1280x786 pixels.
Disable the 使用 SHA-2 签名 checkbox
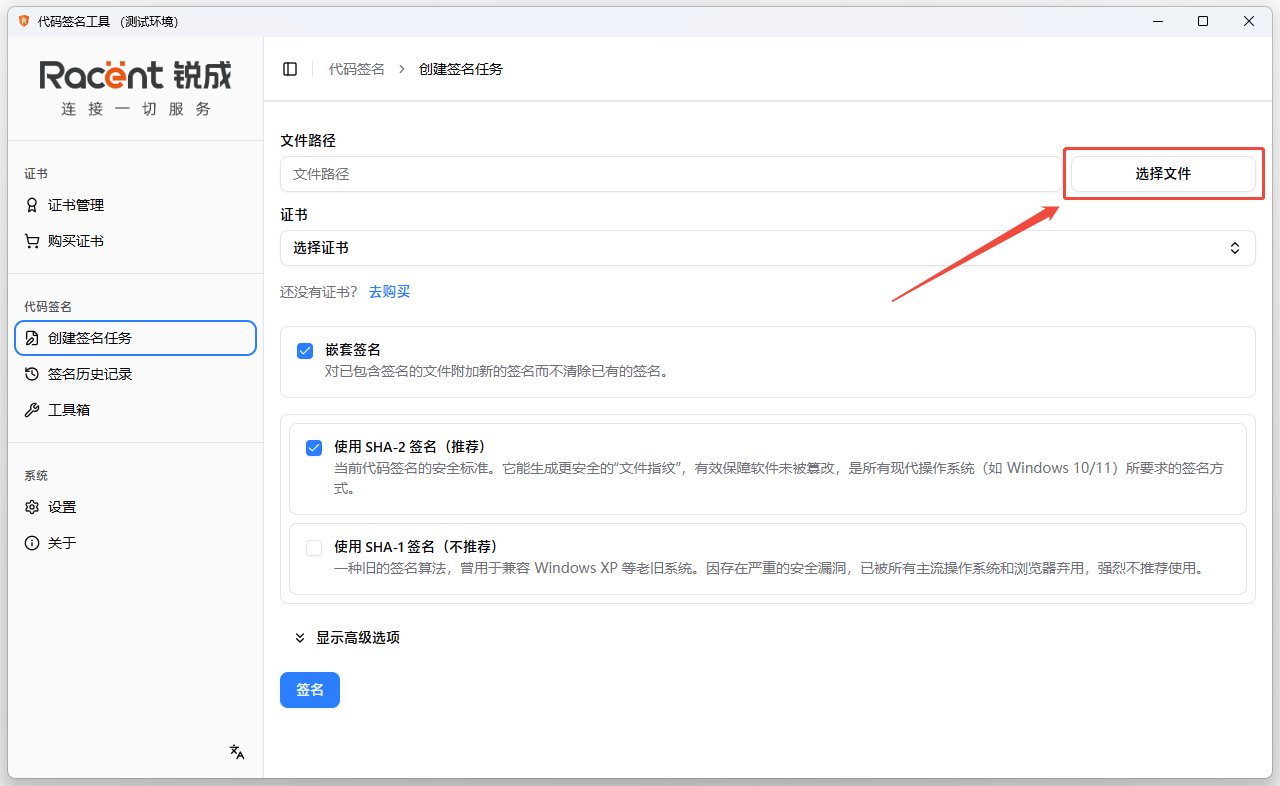(x=314, y=447)
